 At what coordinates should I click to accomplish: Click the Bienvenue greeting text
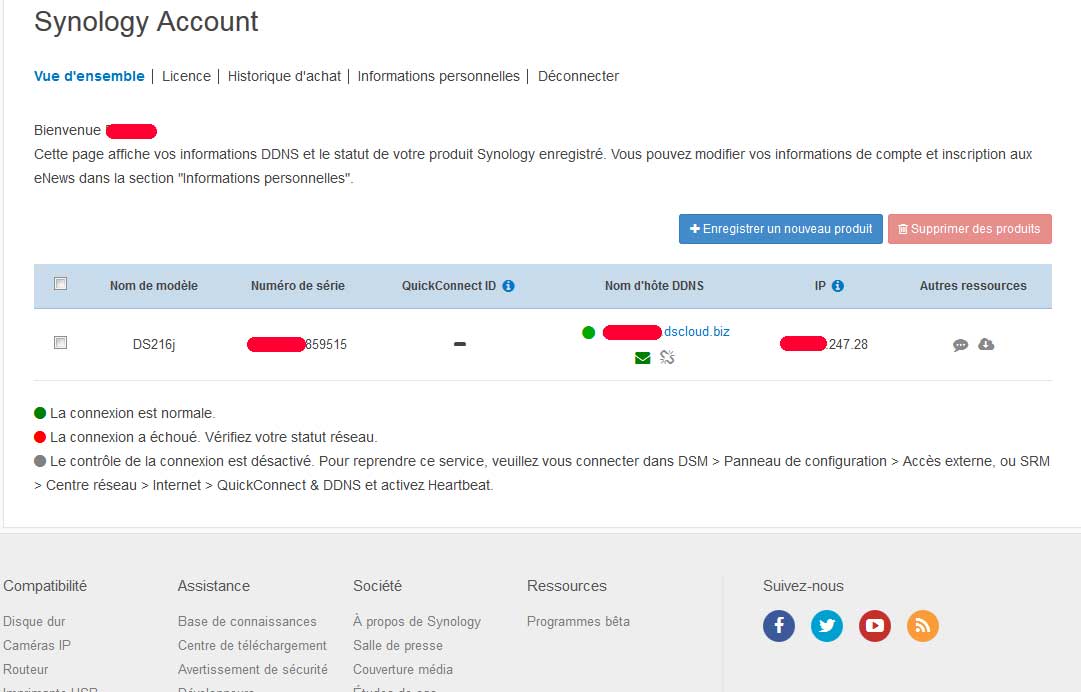tap(68, 130)
